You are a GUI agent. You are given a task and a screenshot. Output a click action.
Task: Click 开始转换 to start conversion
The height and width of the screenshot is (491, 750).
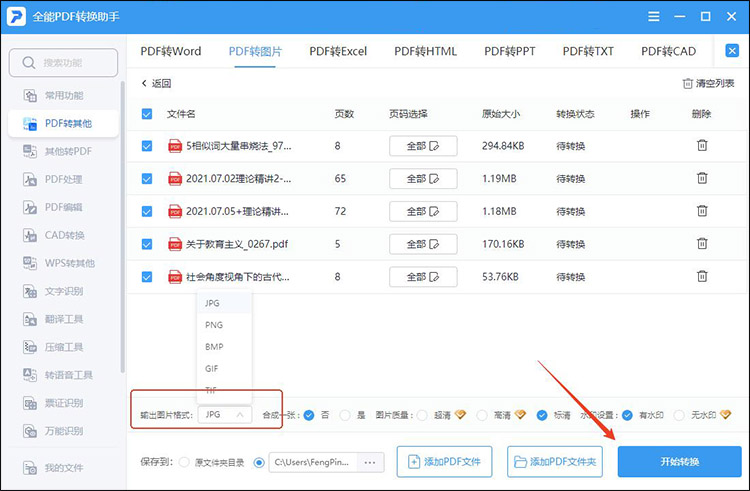[x=679, y=461]
